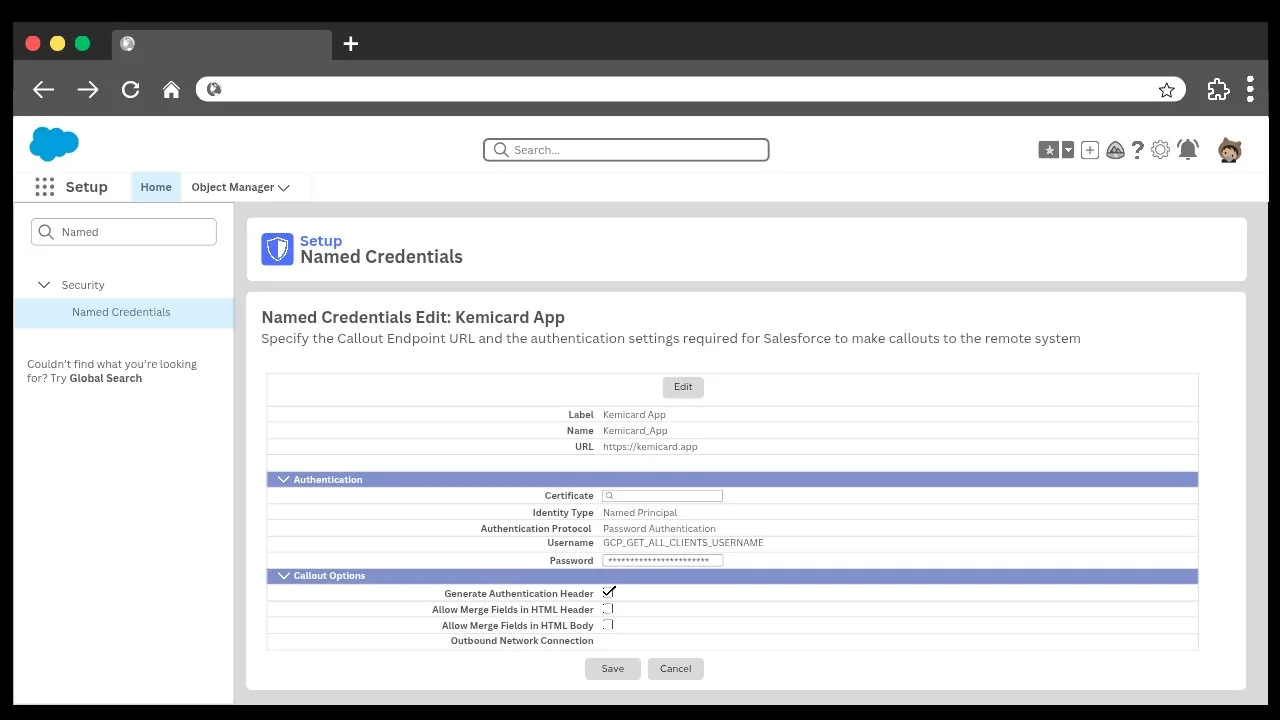Open the Global Search link

click(x=106, y=378)
